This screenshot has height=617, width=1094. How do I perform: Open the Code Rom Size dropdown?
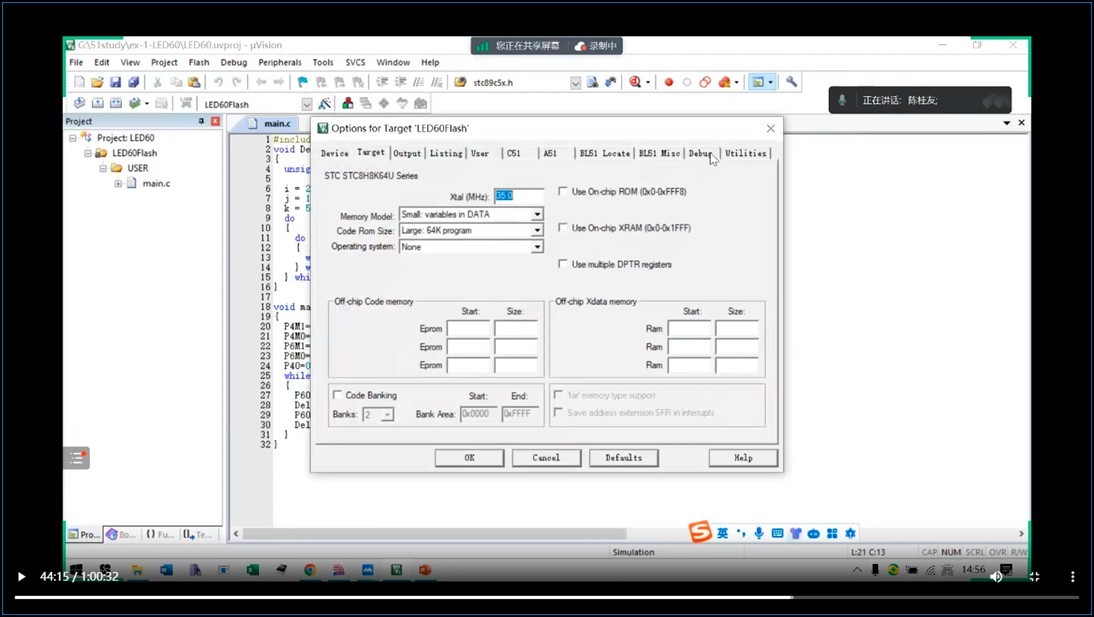536,230
